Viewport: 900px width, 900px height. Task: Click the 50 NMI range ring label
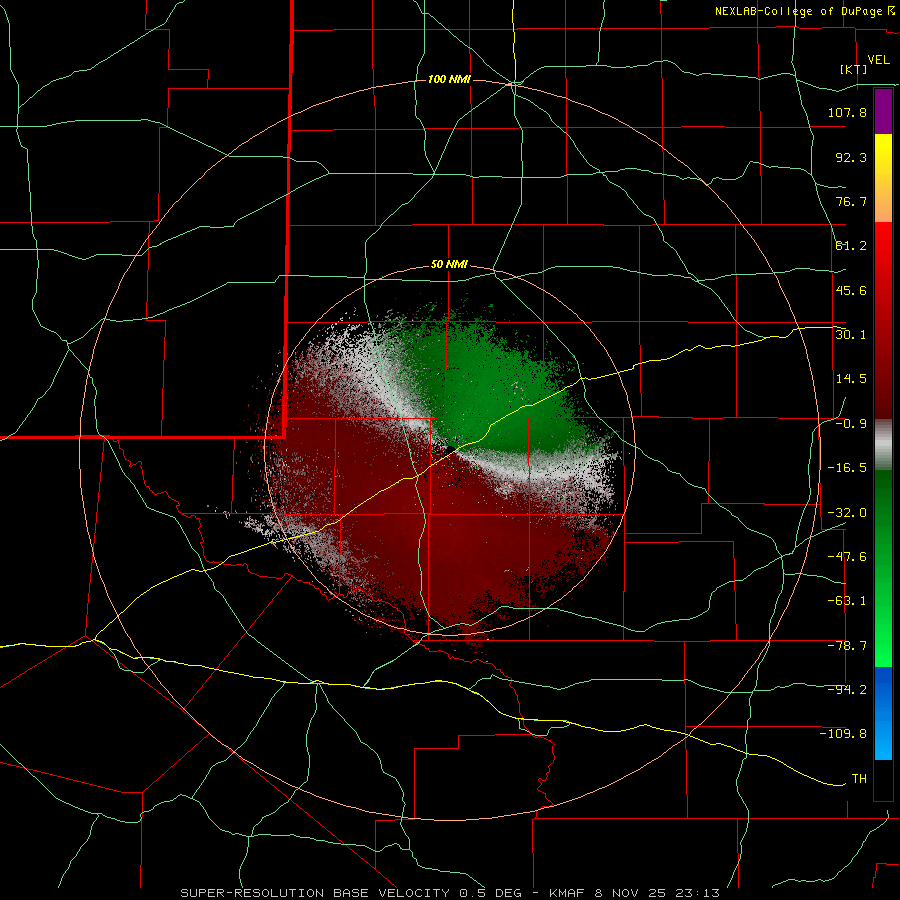[x=449, y=265]
